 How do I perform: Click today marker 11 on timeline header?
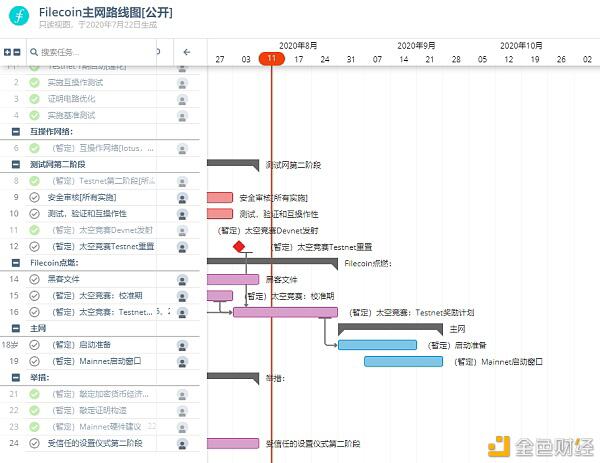272,59
